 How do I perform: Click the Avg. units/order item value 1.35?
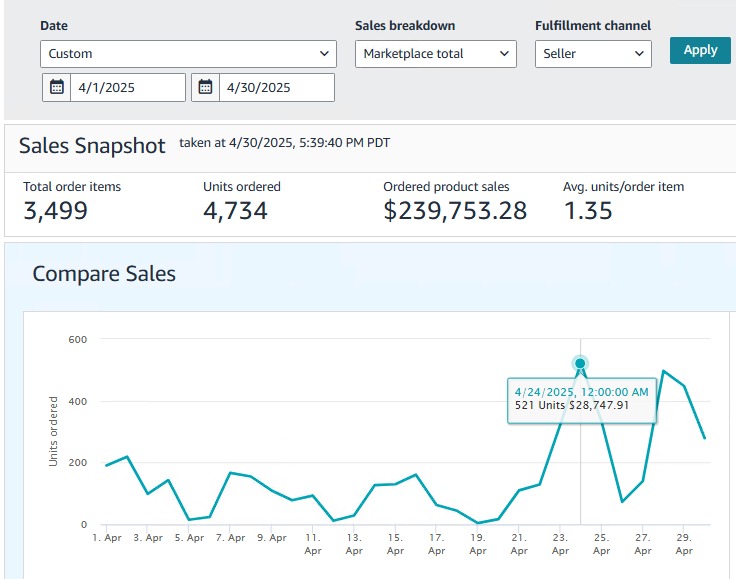coord(588,211)
